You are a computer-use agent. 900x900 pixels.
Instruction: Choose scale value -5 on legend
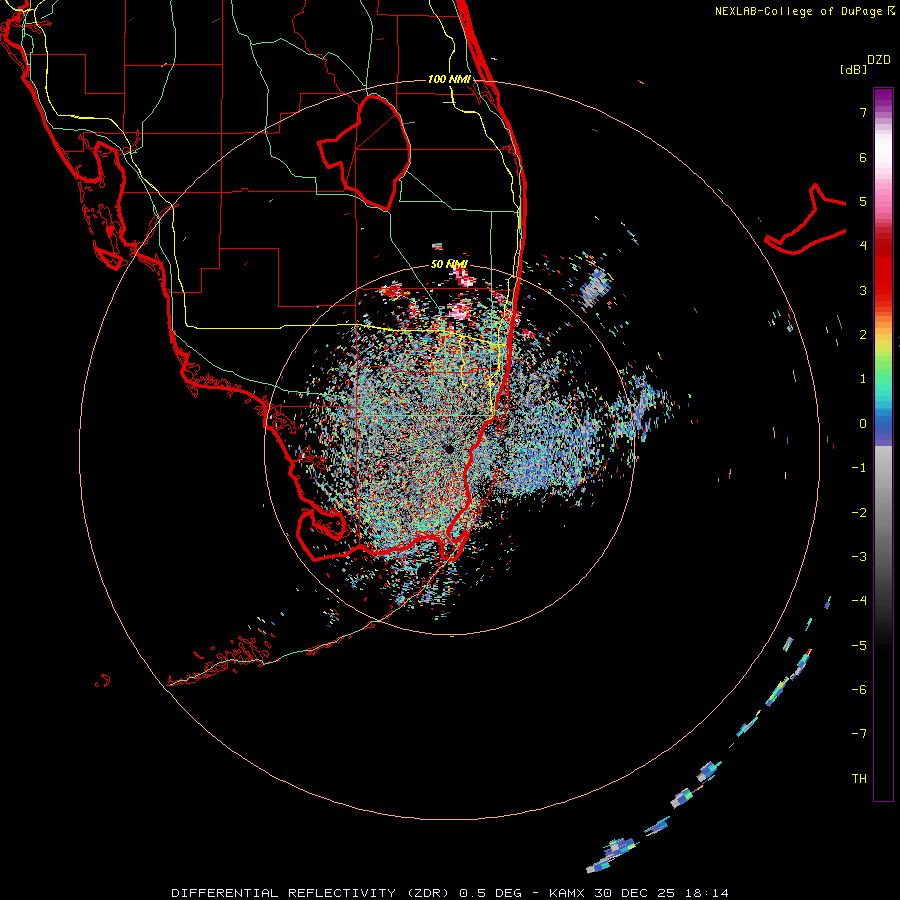point(859,646)
